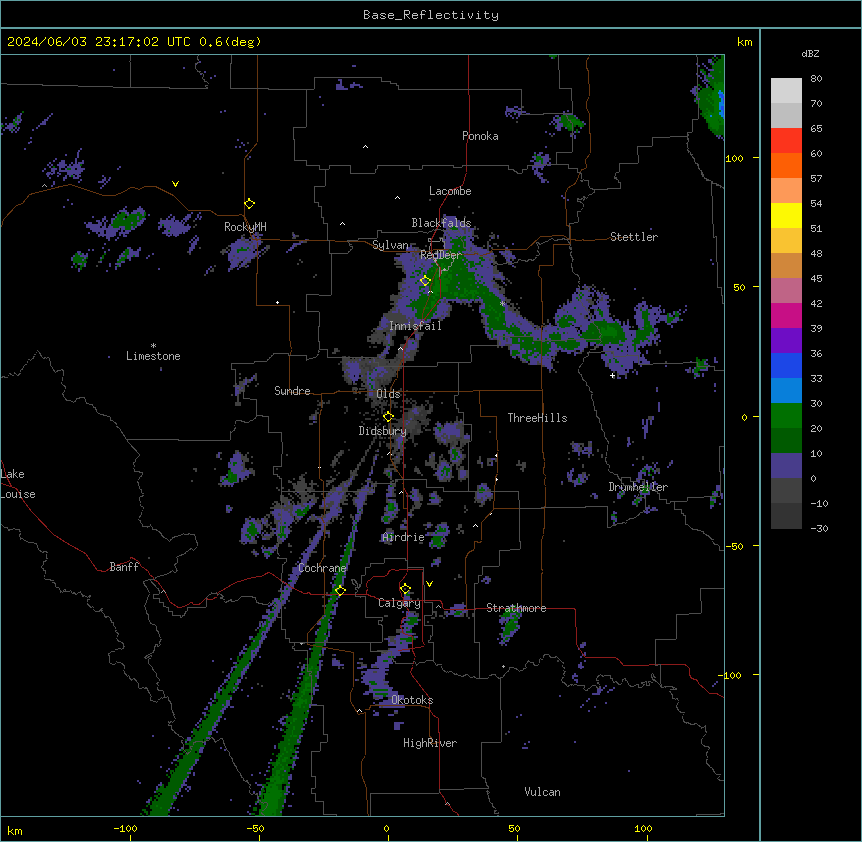Click the yellow diamond marker above Calgary
Image resolution: width=862 pixels, height=842 pixels.
pos(405,589)
